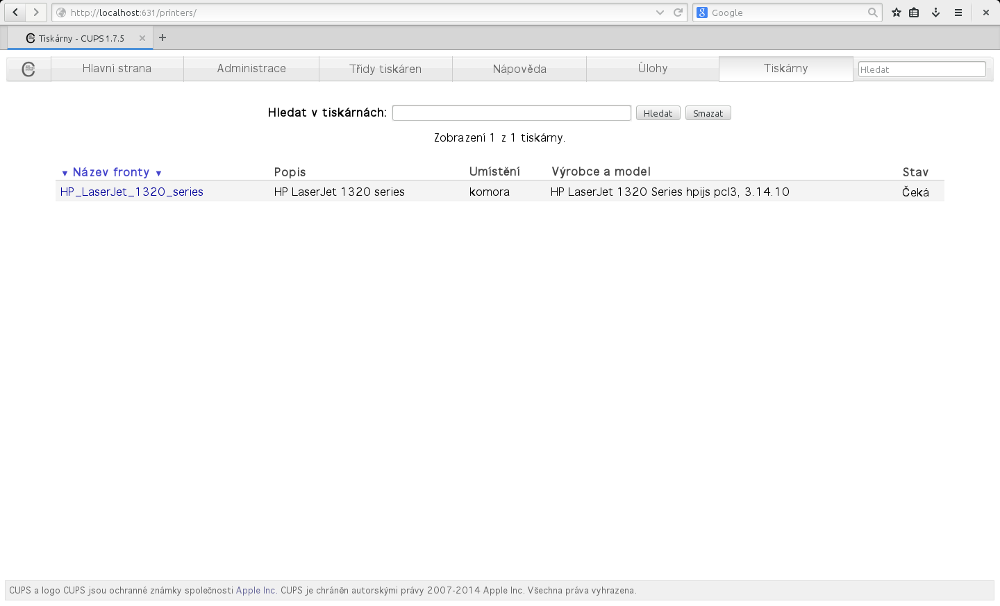Open the Administrace tab

pos(251,69)
